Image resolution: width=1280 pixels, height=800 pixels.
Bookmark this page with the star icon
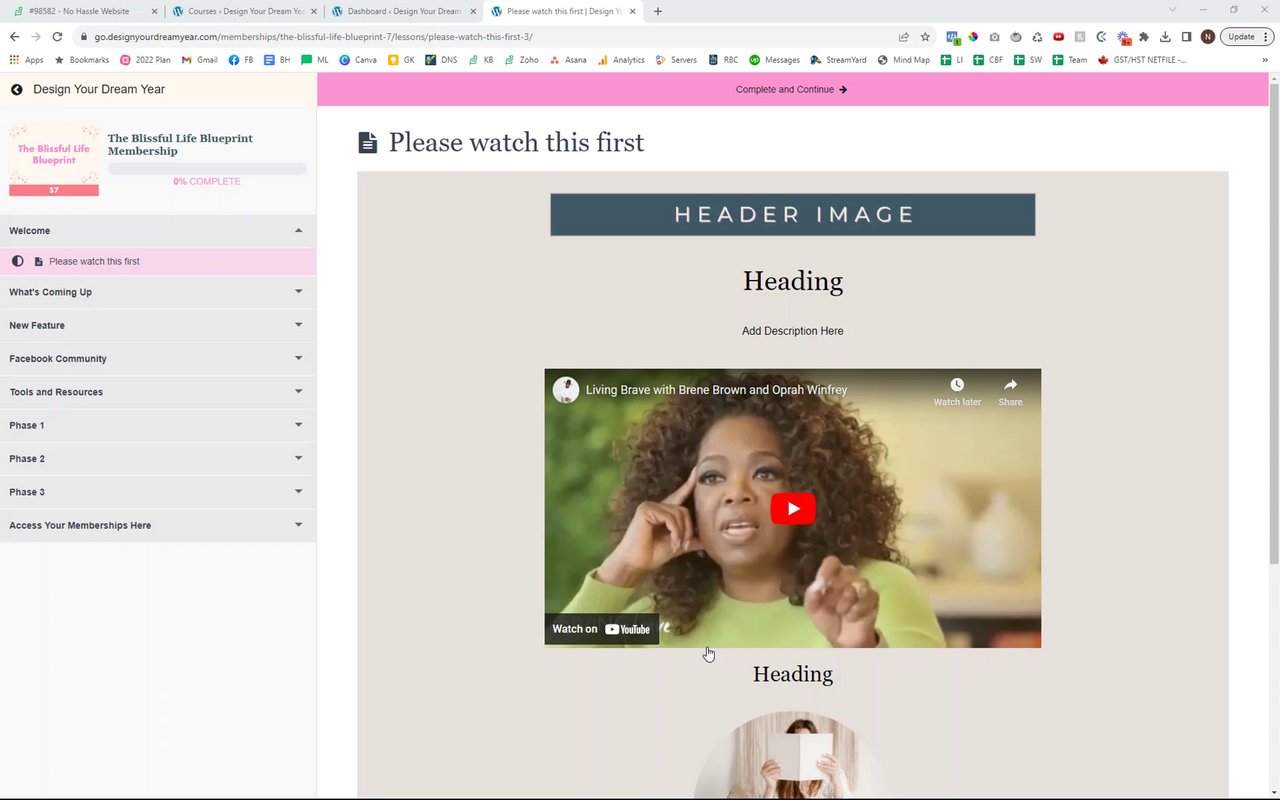tap(925, 37)
